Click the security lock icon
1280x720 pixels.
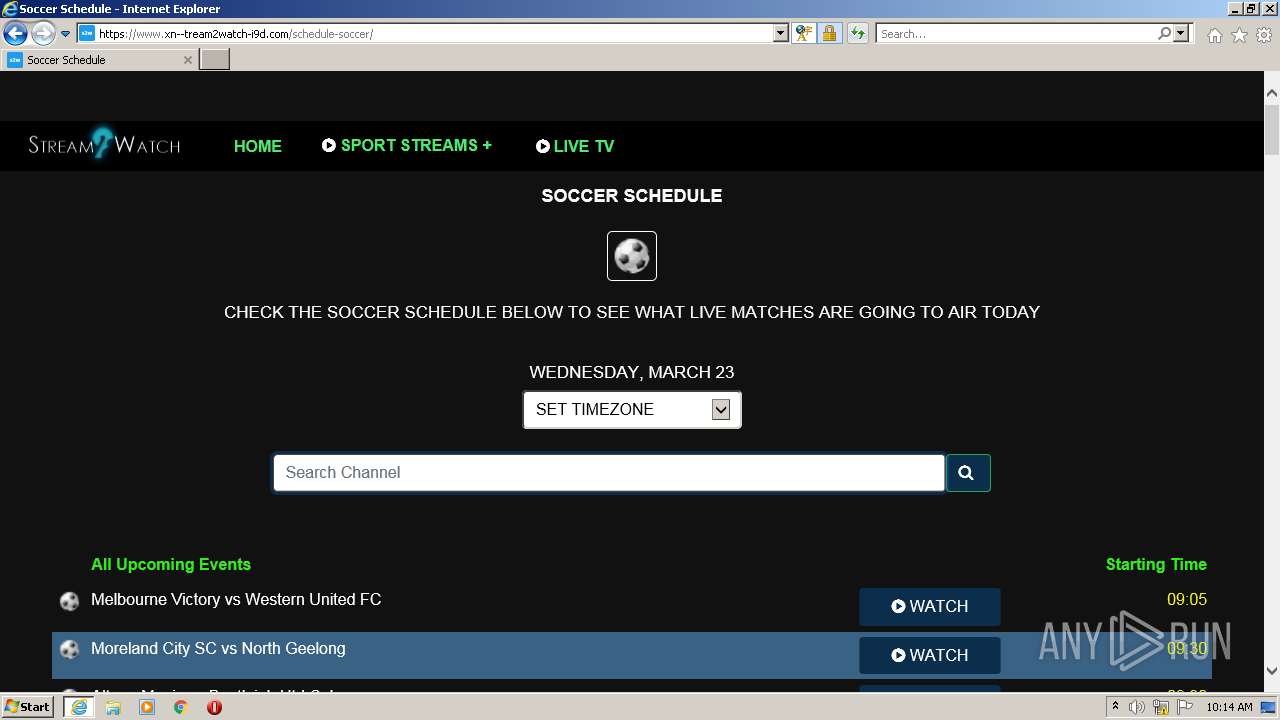point(829,33)
